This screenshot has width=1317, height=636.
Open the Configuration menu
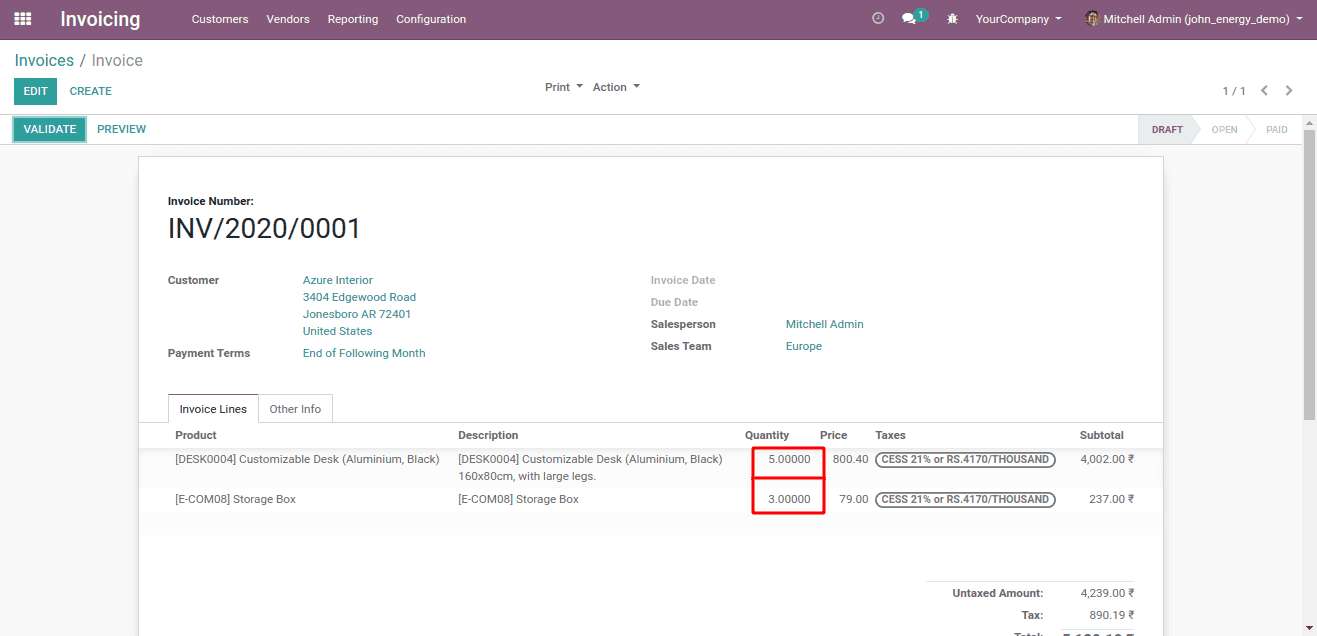point(431,19)
